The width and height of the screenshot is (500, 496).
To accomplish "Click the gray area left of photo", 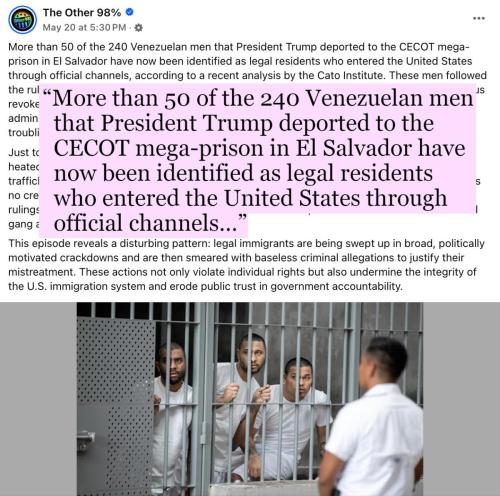I will pos(38,399).
